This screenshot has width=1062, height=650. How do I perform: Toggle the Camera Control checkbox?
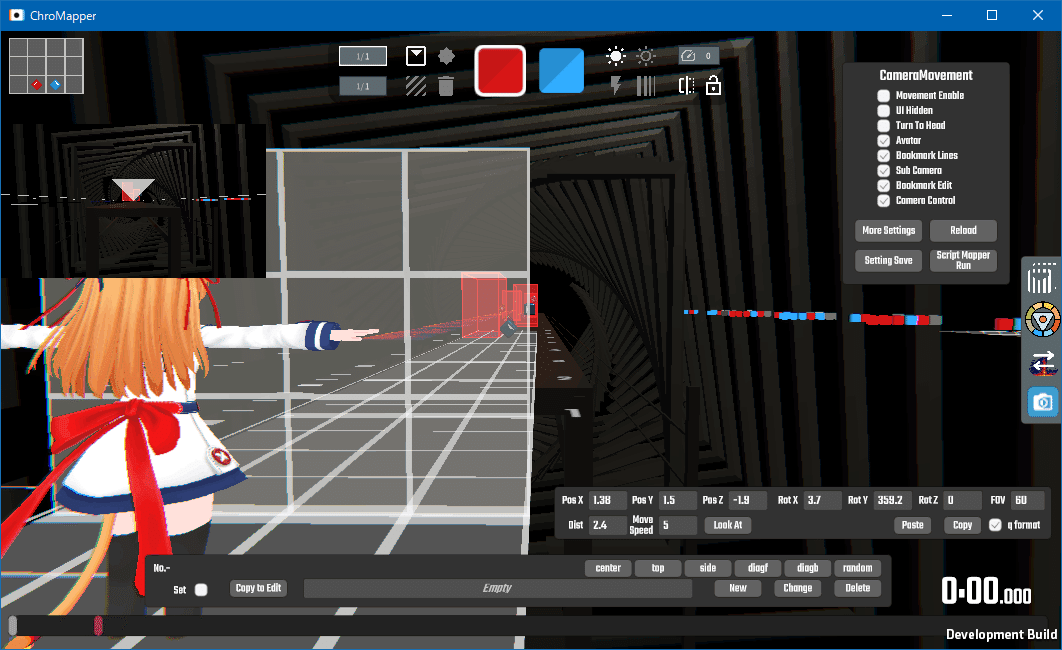pos(883,200)
